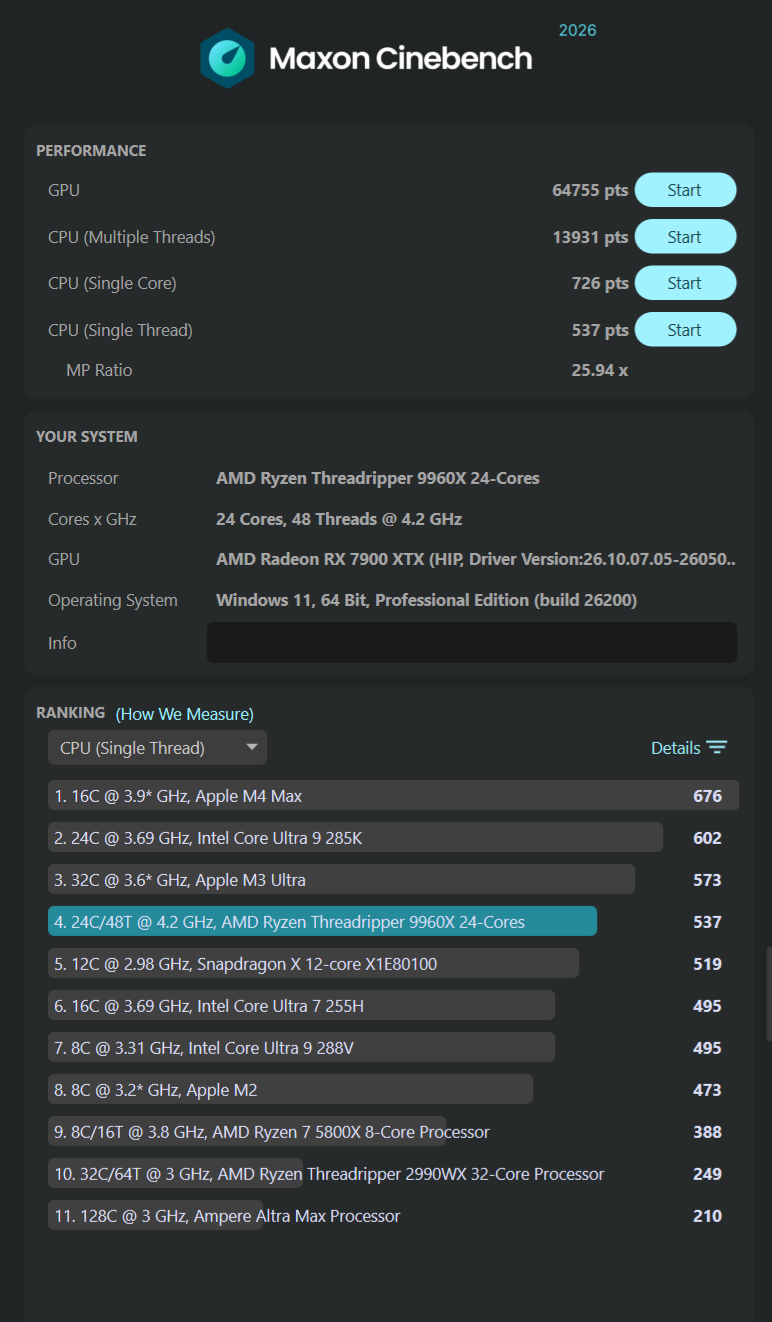Select the Apple M3 Ultra ranking row
Image resolution: width=772 pixels, height=1322 pixels.
coord(393,880)
